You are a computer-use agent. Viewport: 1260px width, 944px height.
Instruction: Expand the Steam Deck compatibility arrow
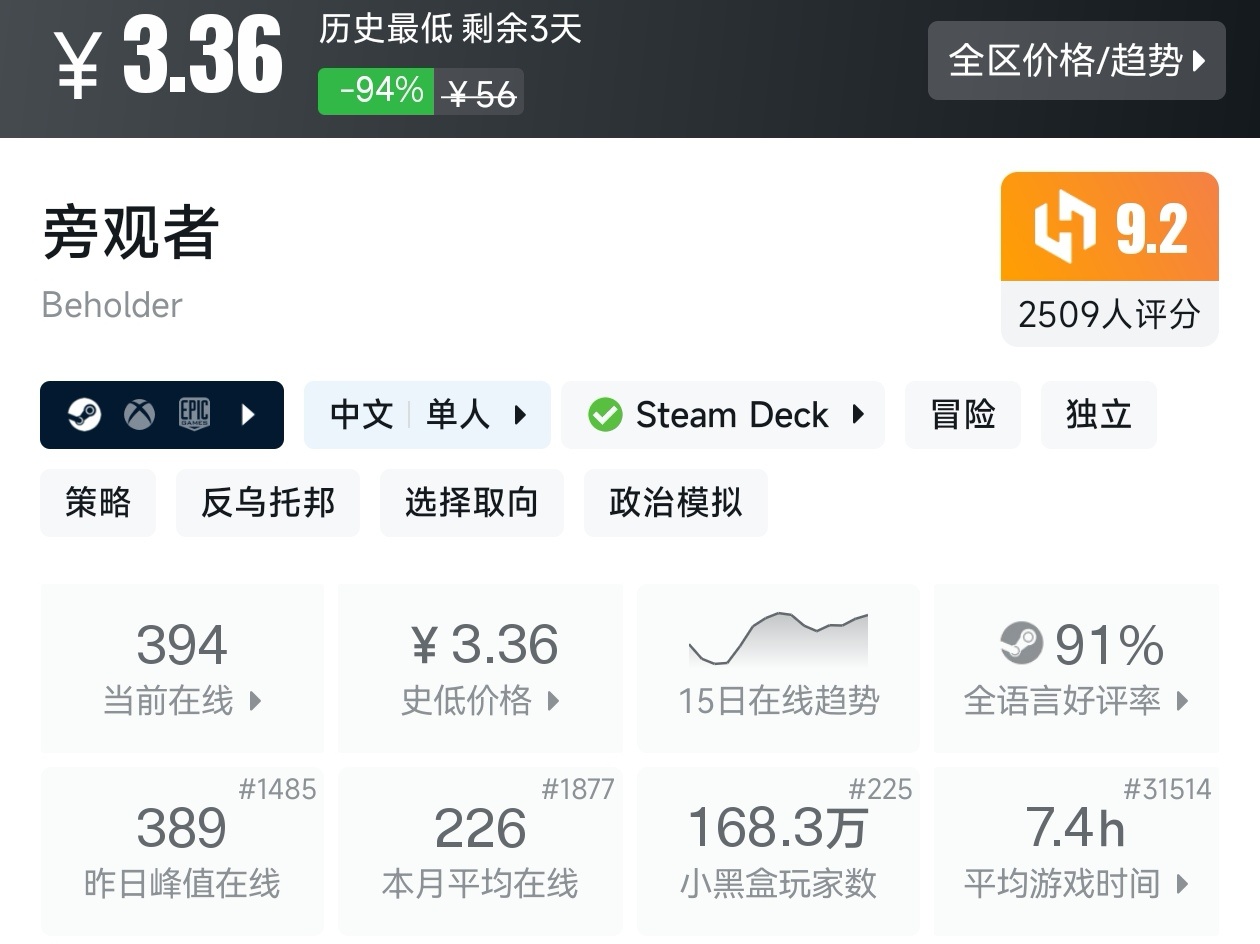(858, 414)
